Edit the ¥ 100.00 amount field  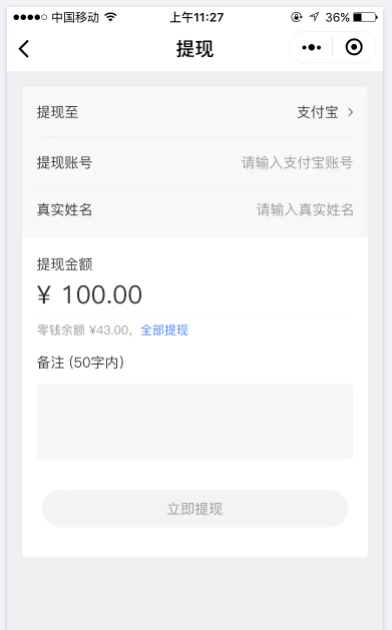pyautogui.click(x=195, y=295)
